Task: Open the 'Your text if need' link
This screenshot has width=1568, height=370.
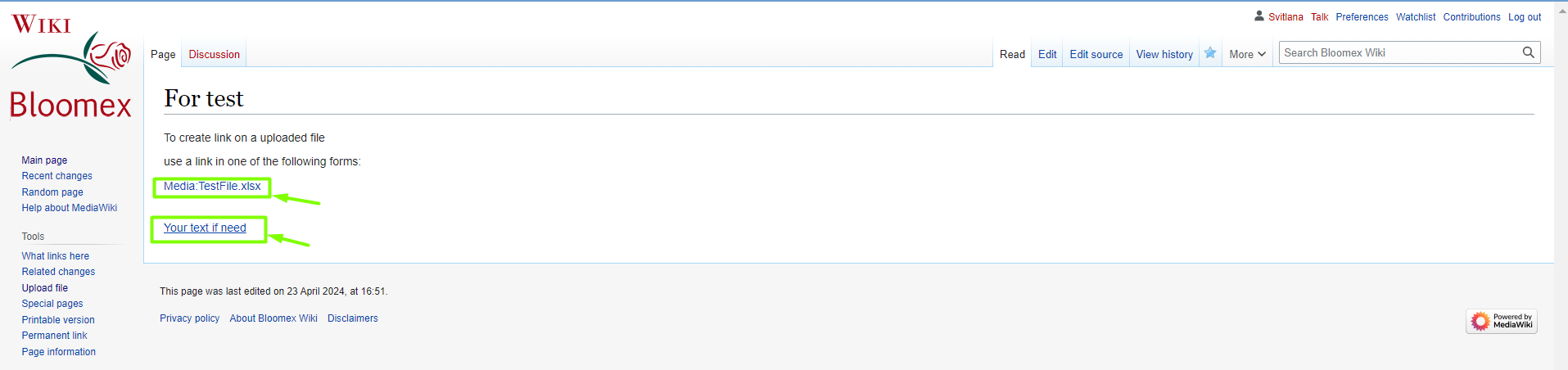Action: 205,228
